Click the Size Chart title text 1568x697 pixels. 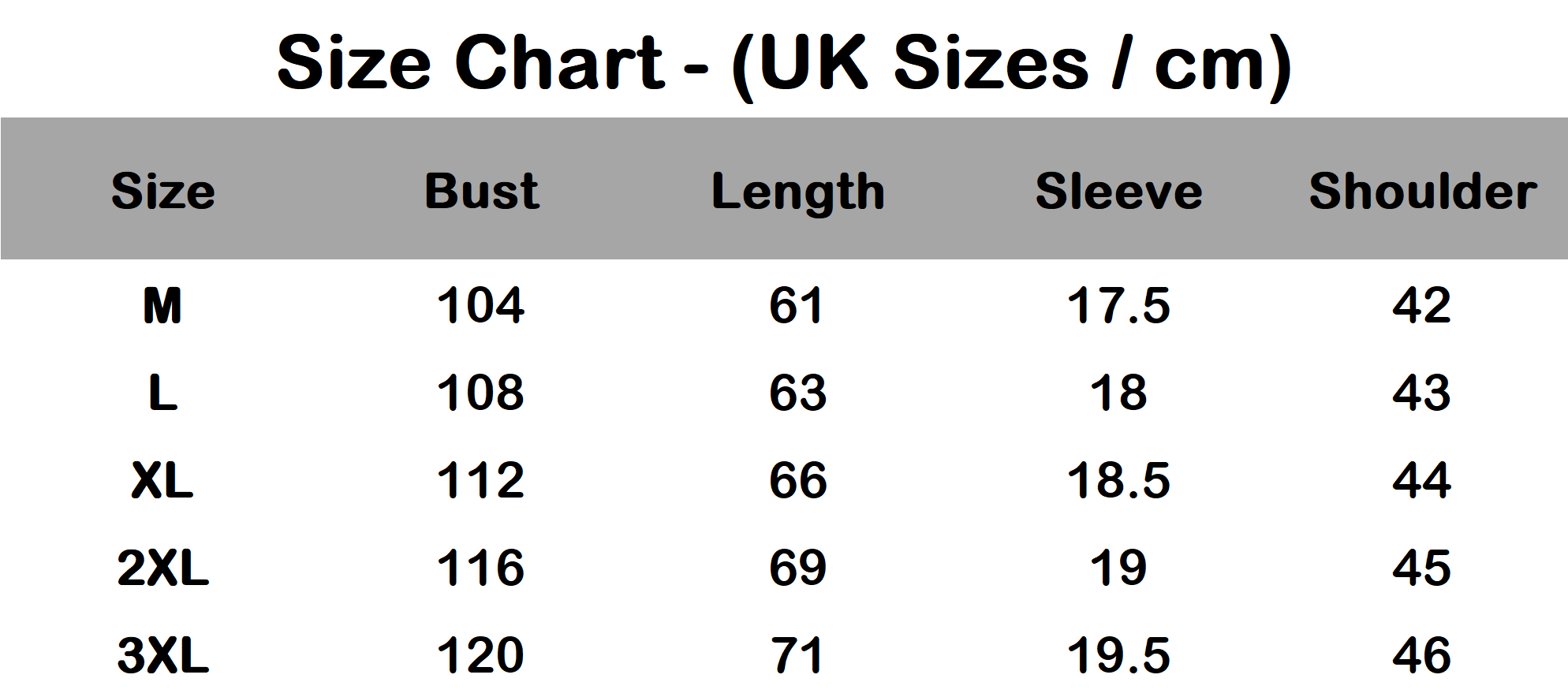[x=783, y=63]
